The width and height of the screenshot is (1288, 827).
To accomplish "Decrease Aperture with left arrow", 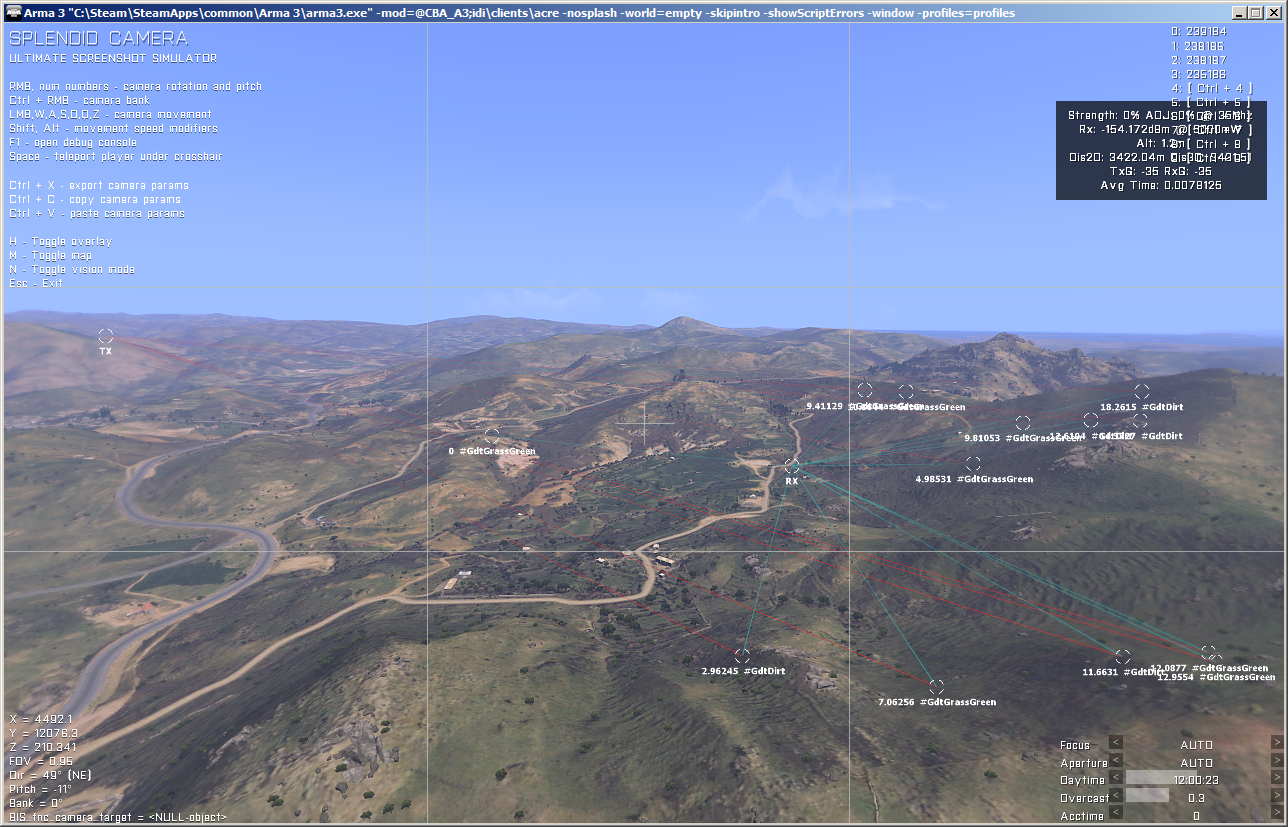I will [x=1116, y=760].
